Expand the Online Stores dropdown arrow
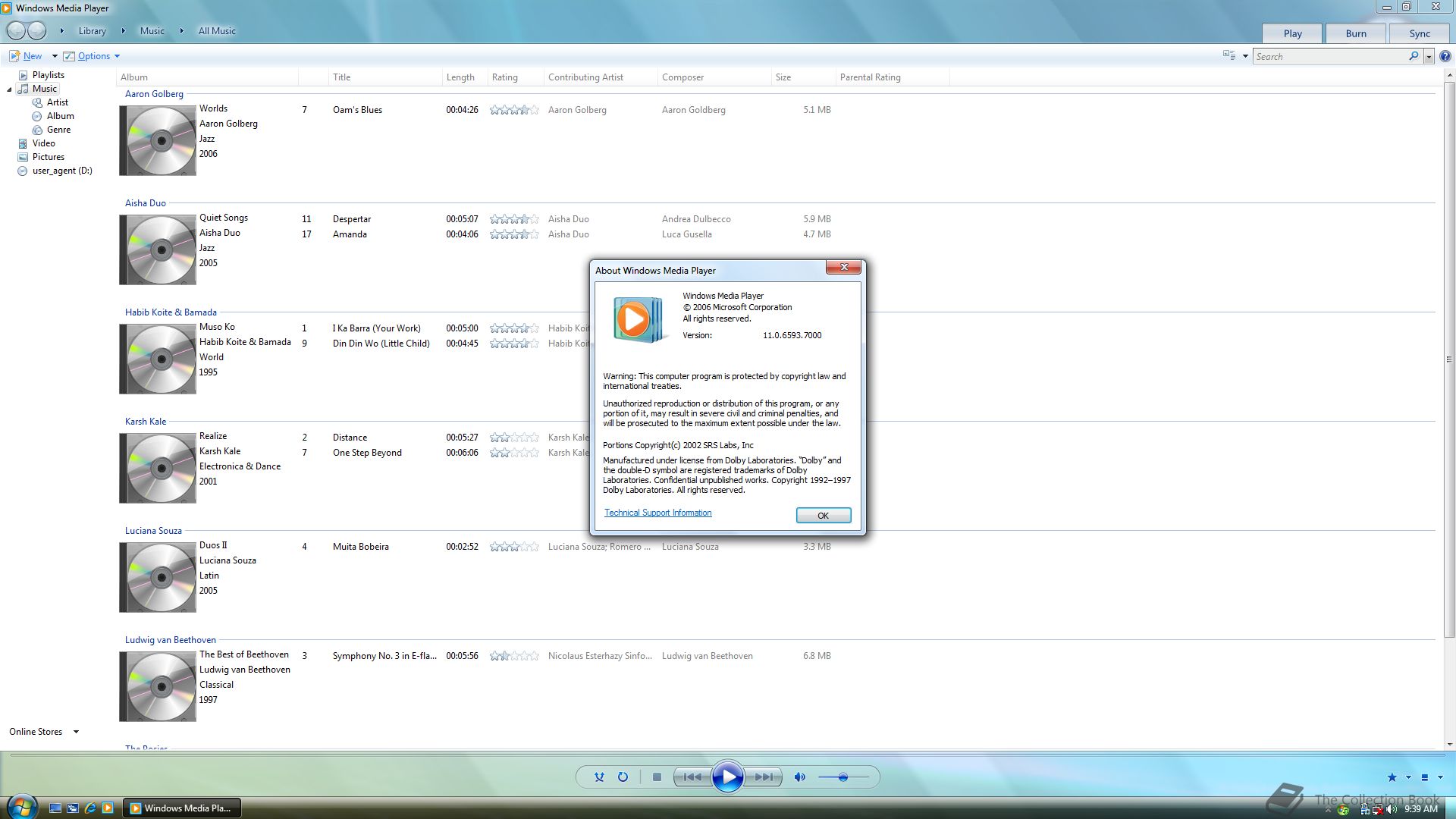This screenshot has height=819, width=1456. (x=76, y=732)
